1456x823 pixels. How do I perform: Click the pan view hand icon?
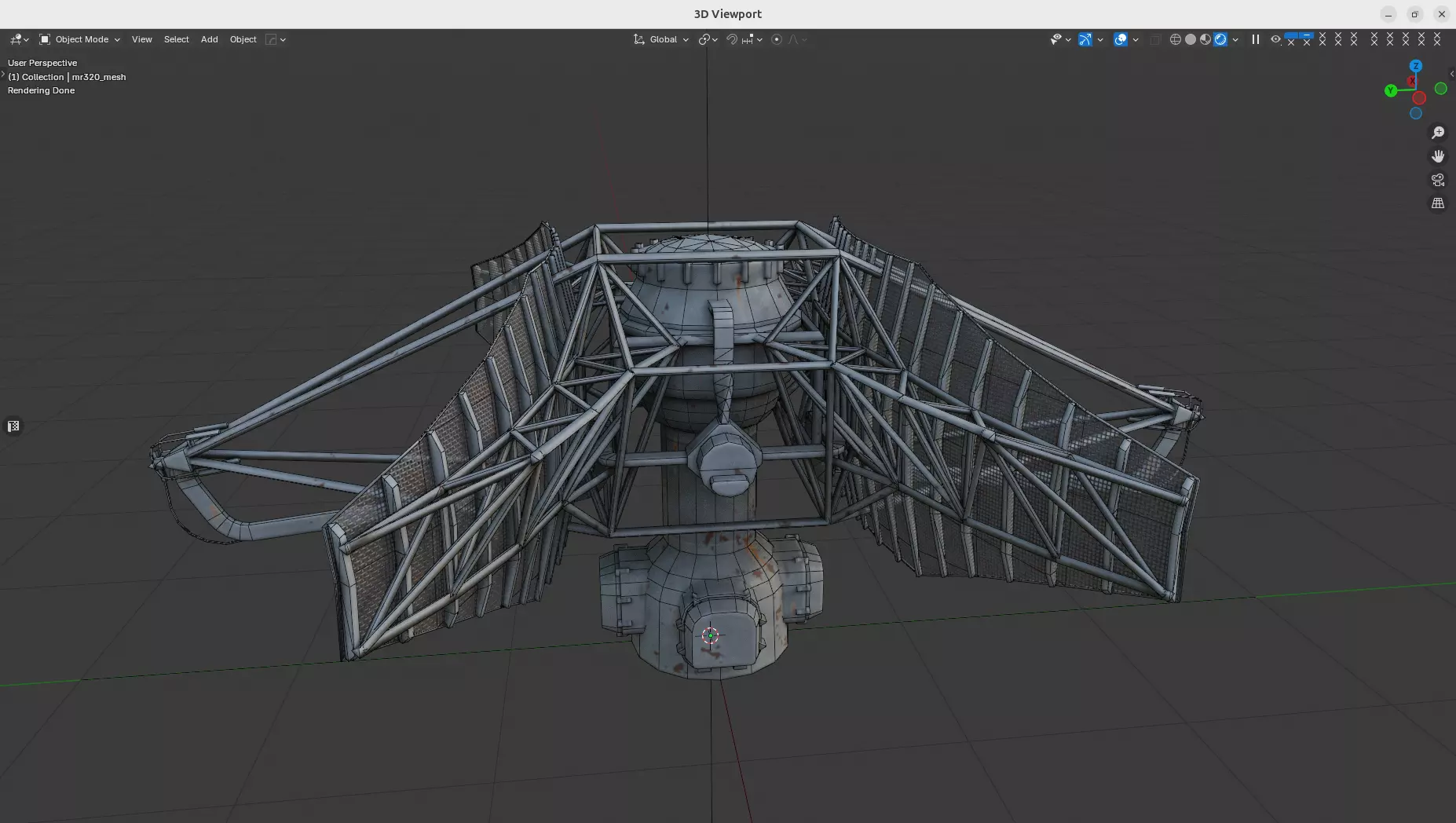coord(1438,156)
